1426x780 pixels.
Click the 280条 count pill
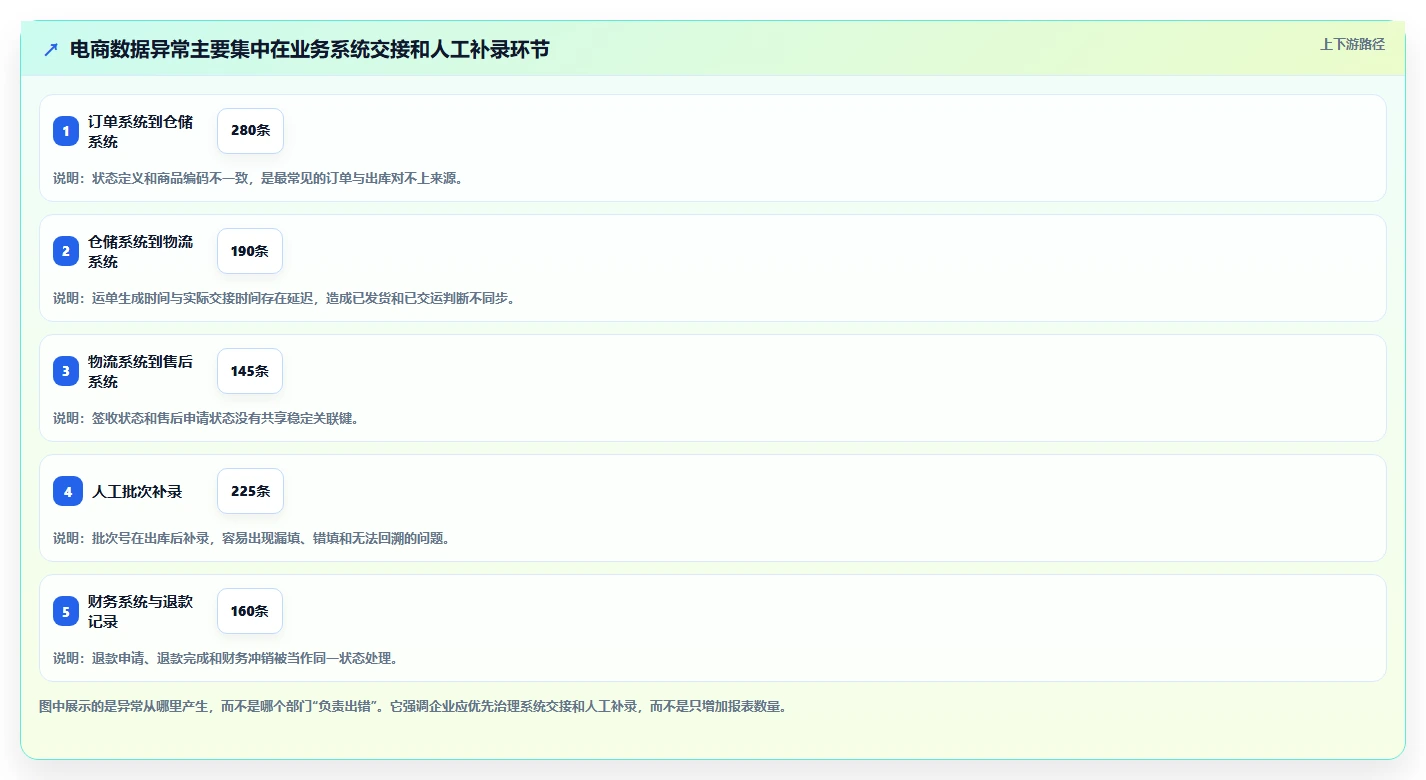250,131
